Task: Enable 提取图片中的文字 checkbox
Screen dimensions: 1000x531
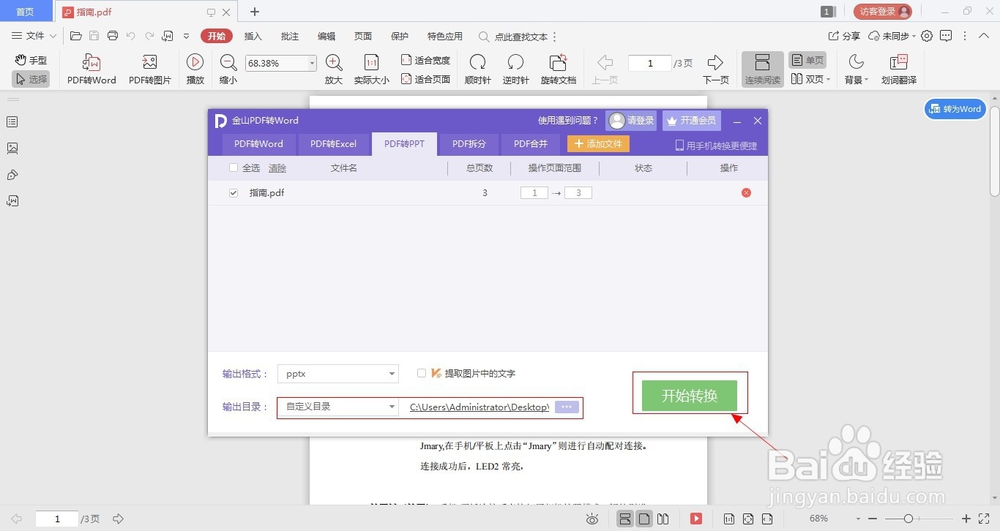Action: point(422,373)
